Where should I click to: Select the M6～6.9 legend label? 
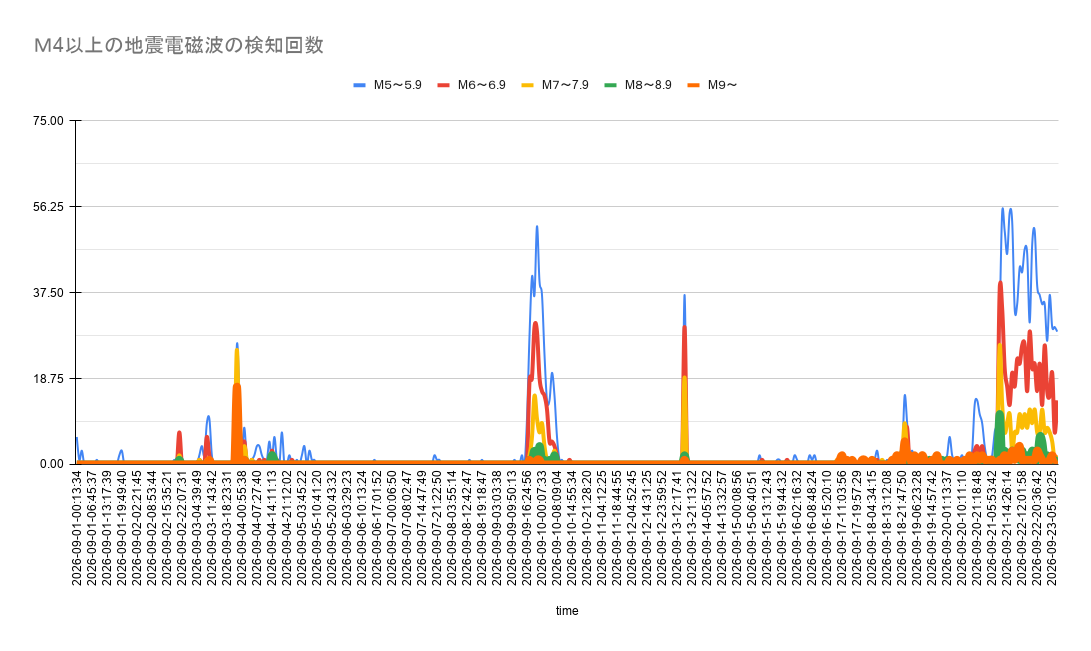point(481,85)
